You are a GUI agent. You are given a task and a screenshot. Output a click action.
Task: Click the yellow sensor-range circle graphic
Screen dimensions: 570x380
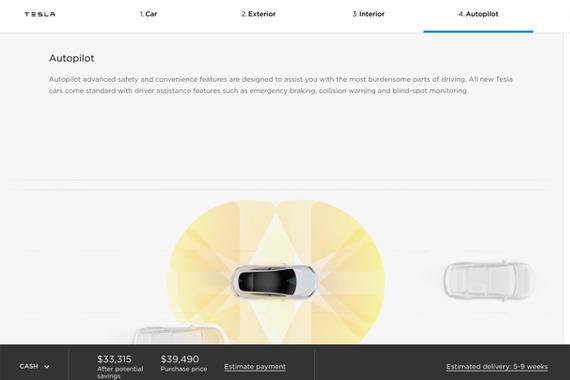(276, 272)
